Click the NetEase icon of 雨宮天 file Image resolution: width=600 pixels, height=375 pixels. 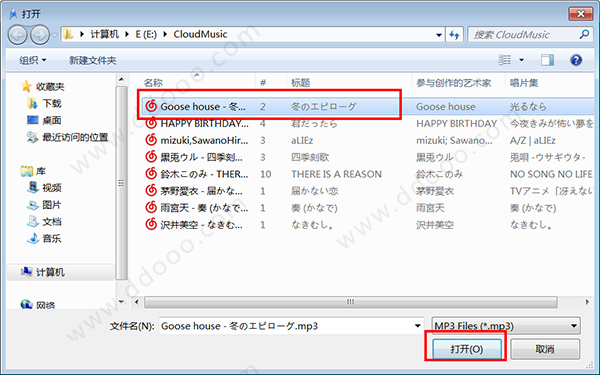[x=151, y=207]
